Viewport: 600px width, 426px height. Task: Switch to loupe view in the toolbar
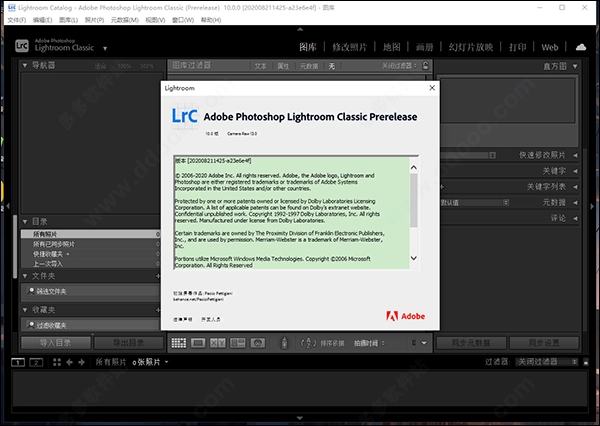coord(198,343)
